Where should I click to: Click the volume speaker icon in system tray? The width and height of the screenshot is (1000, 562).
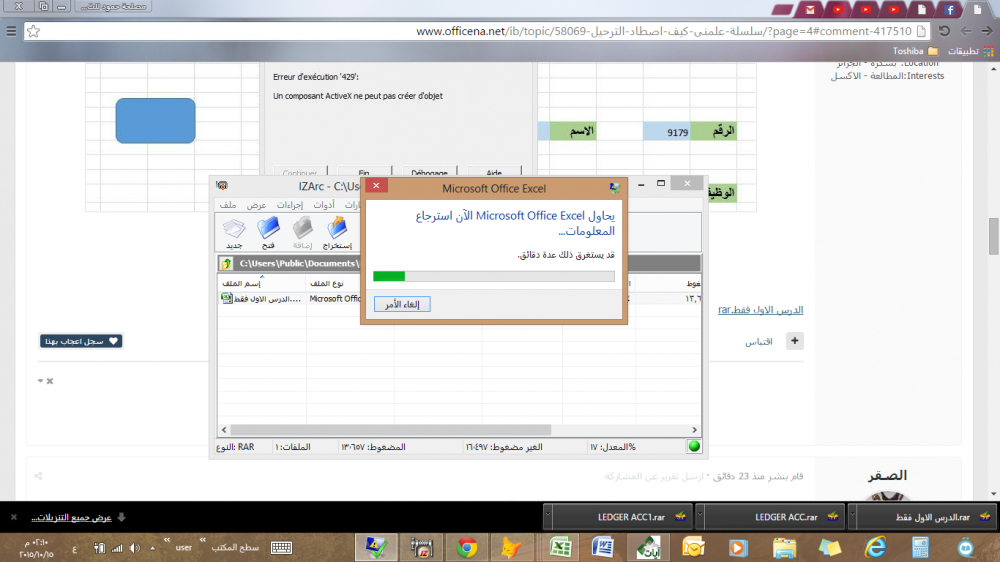click(x=135, y=548)
